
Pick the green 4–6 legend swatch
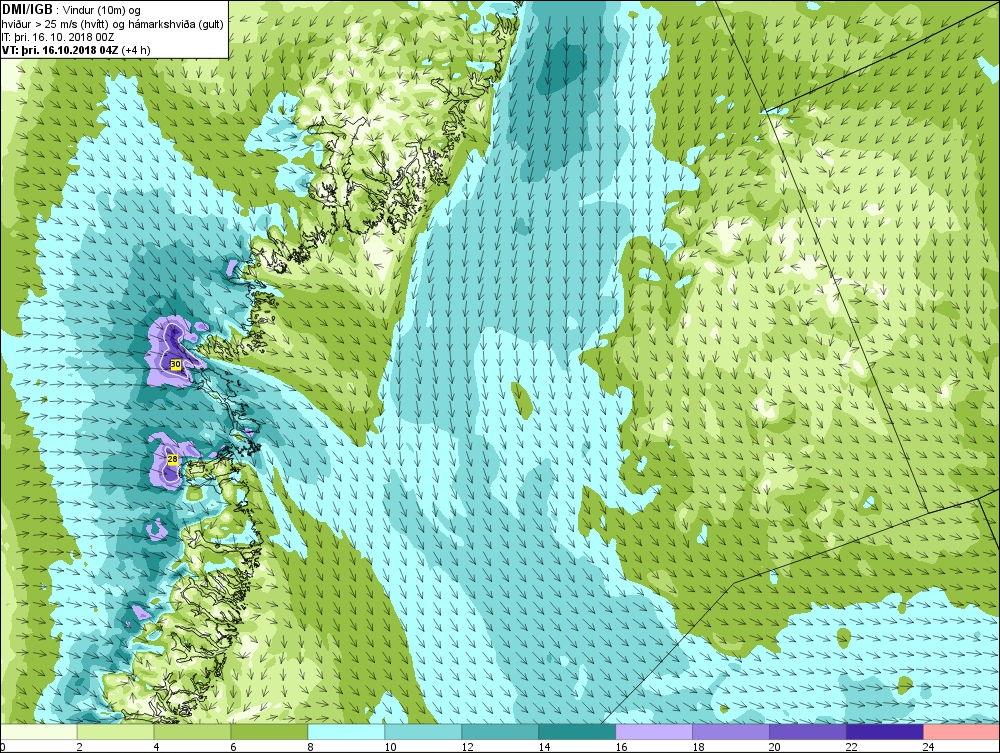(192, 732)
